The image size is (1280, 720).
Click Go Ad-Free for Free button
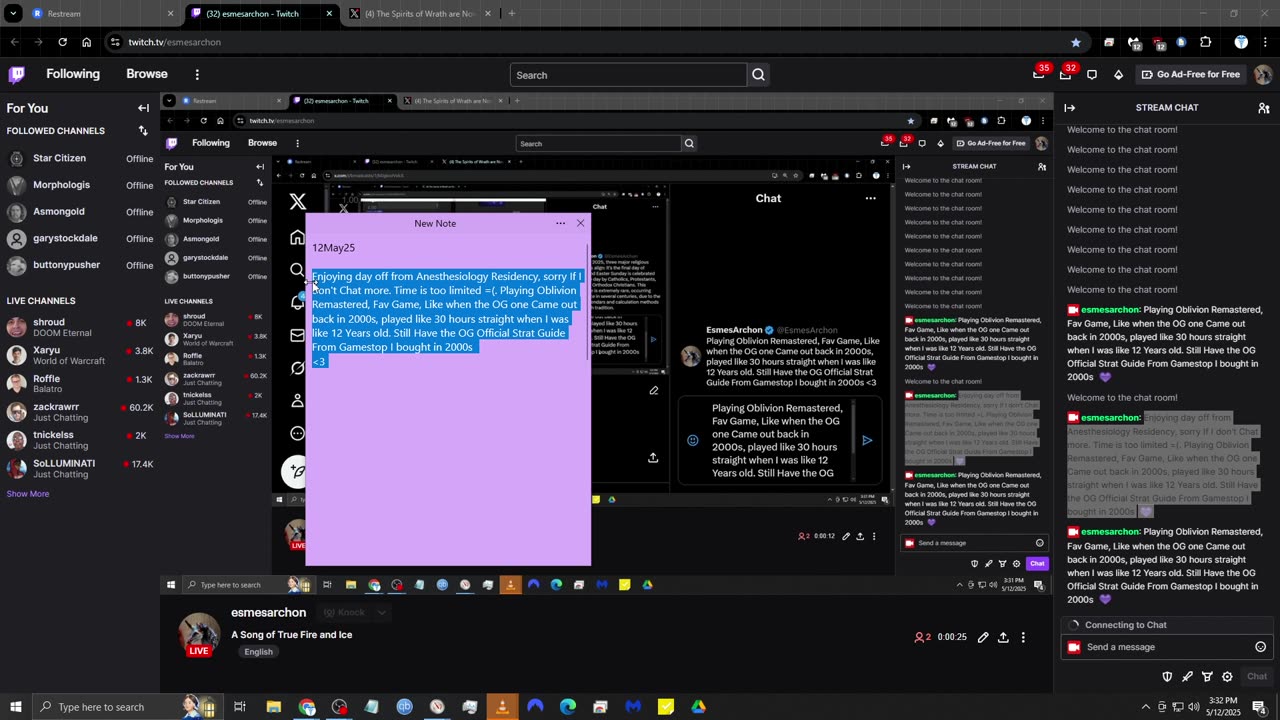point(1189,74)
